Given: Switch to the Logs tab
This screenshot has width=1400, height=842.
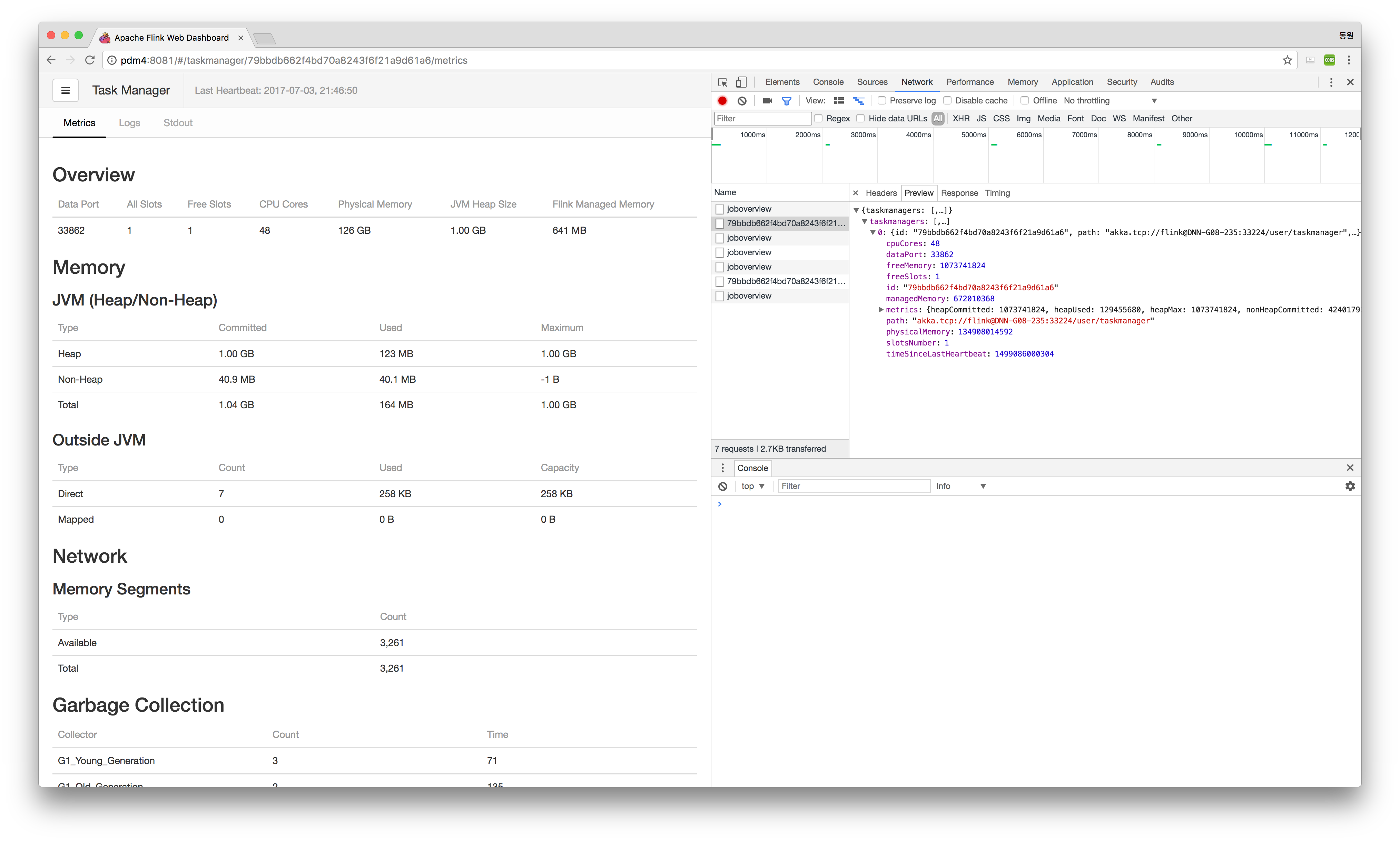Looking at the screenshot, I should coord(129,123).
